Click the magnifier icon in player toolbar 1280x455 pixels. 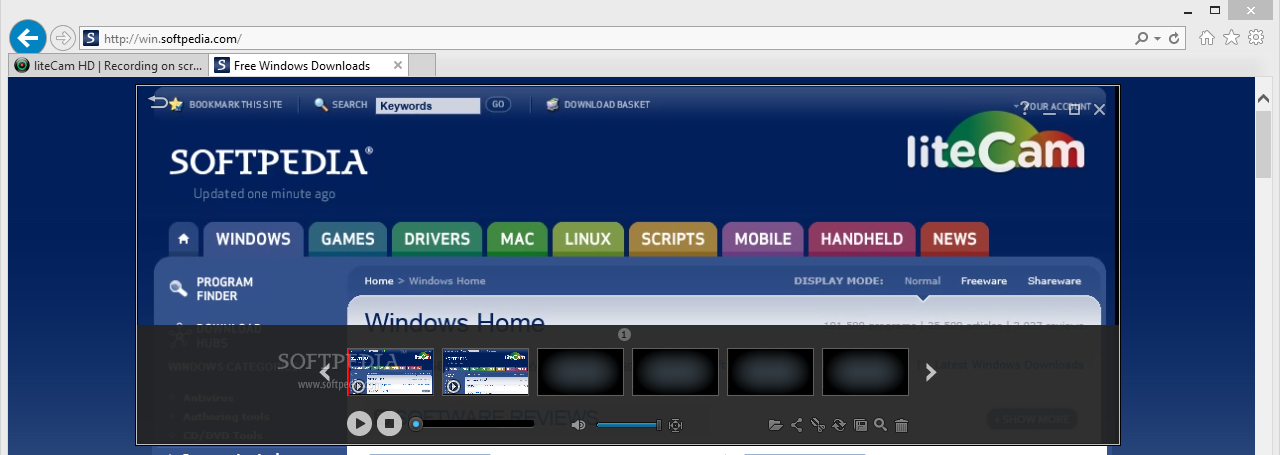880,425
